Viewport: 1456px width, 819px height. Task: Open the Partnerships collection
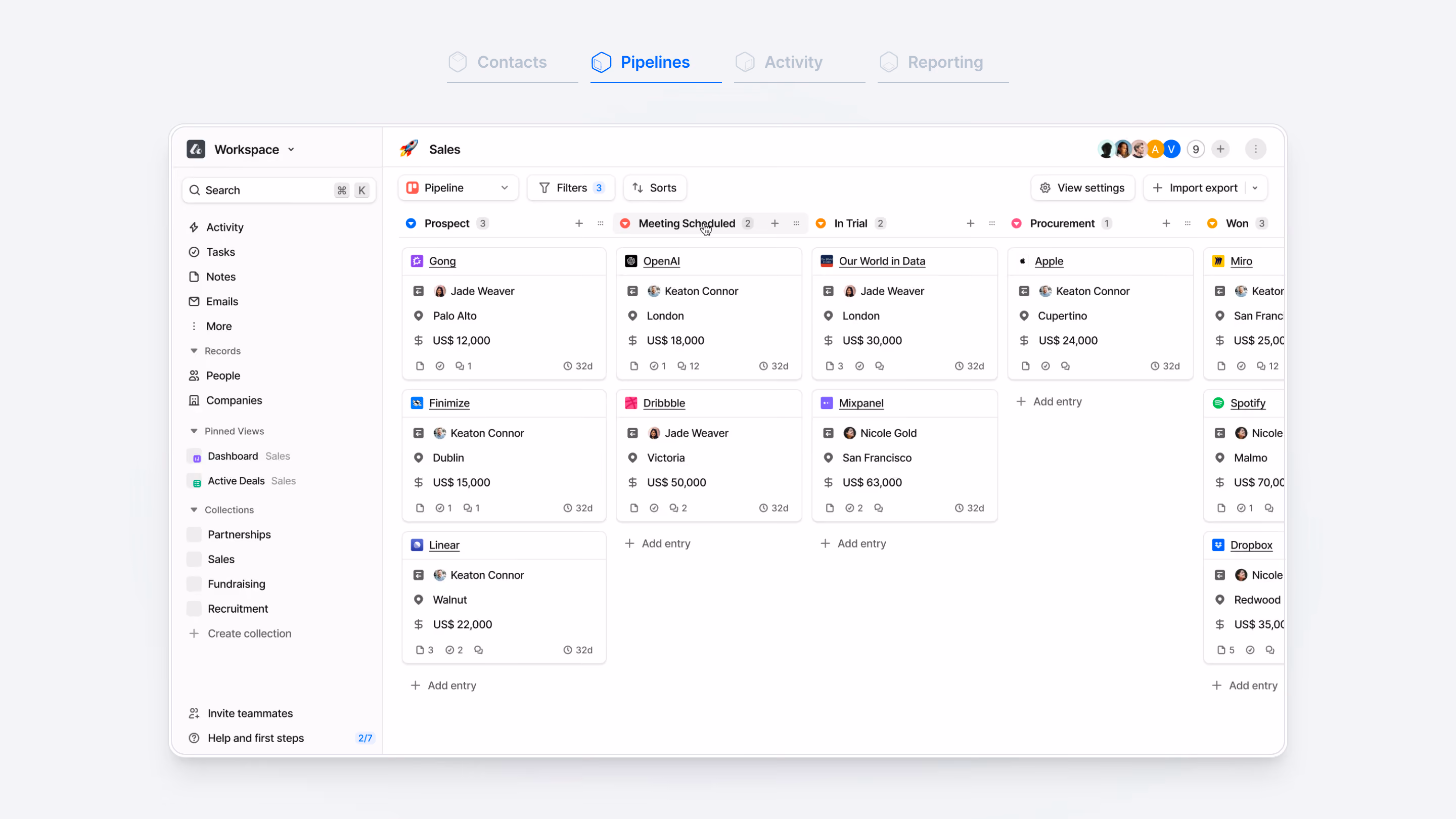(229, 535)
